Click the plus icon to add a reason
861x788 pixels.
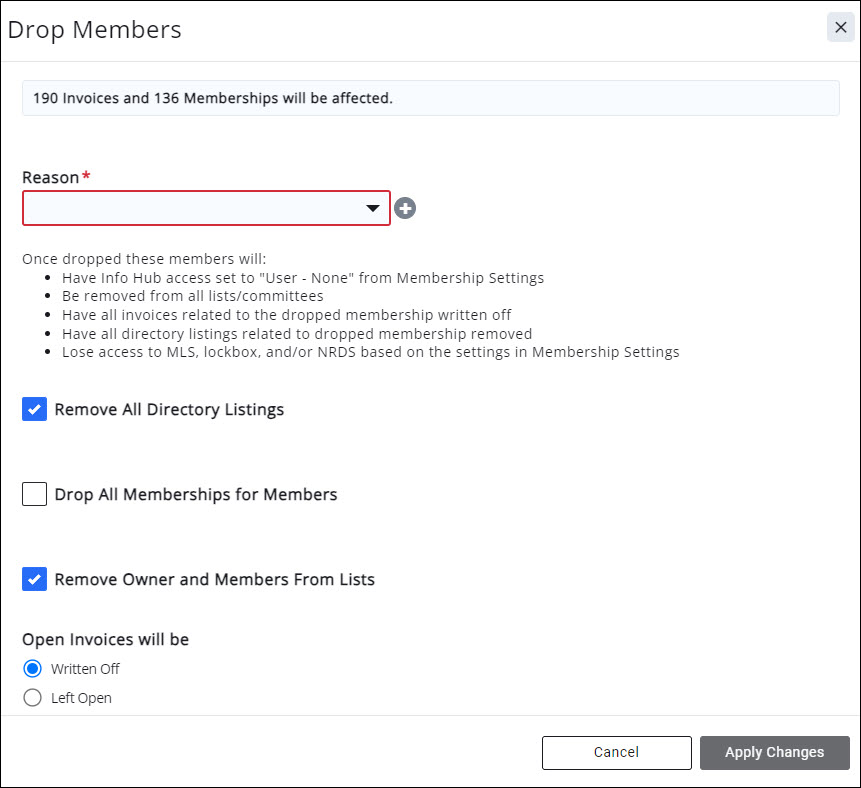[405, 208]
